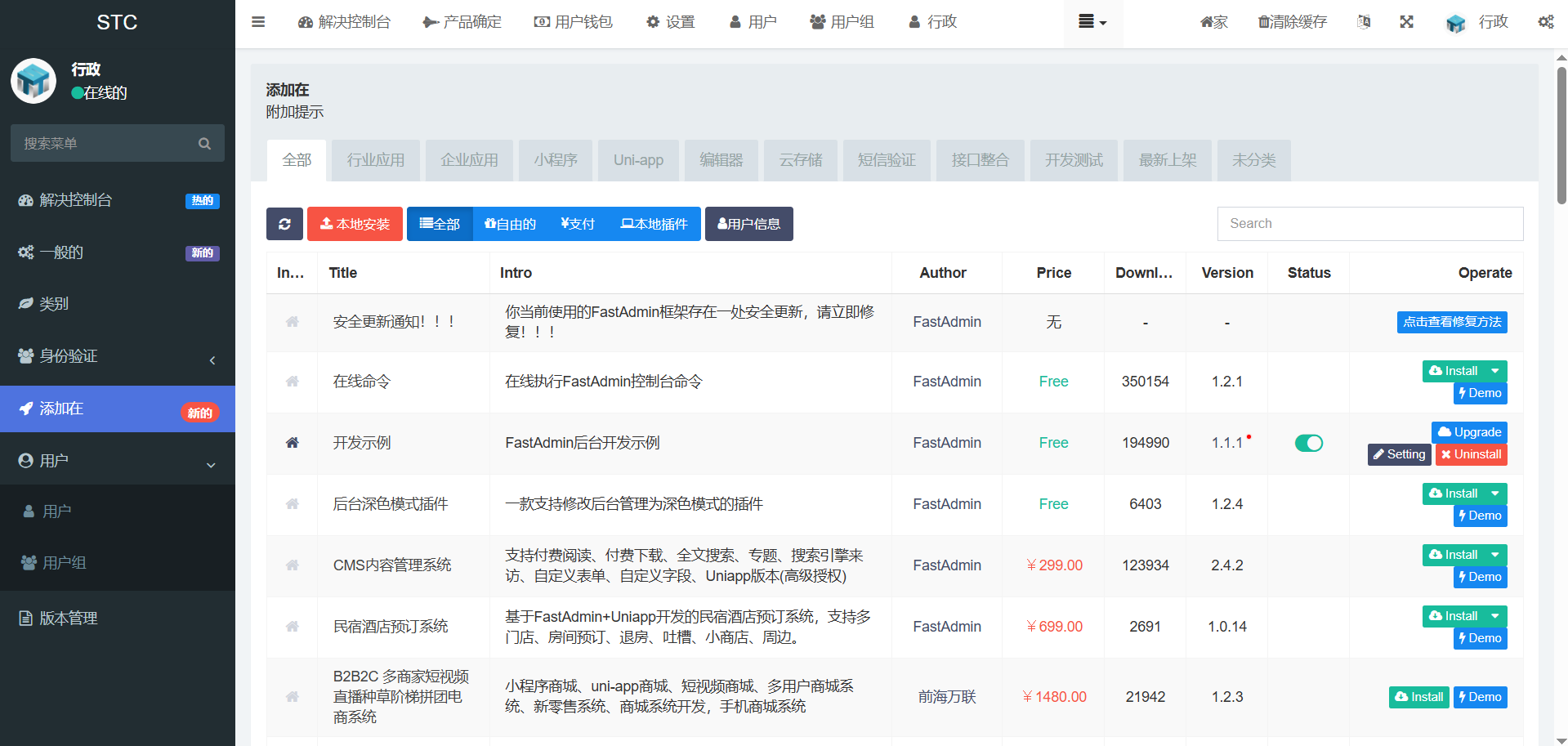Open 用户 in the top navigation
This screenshot has height=746, width=1568.
753,22
